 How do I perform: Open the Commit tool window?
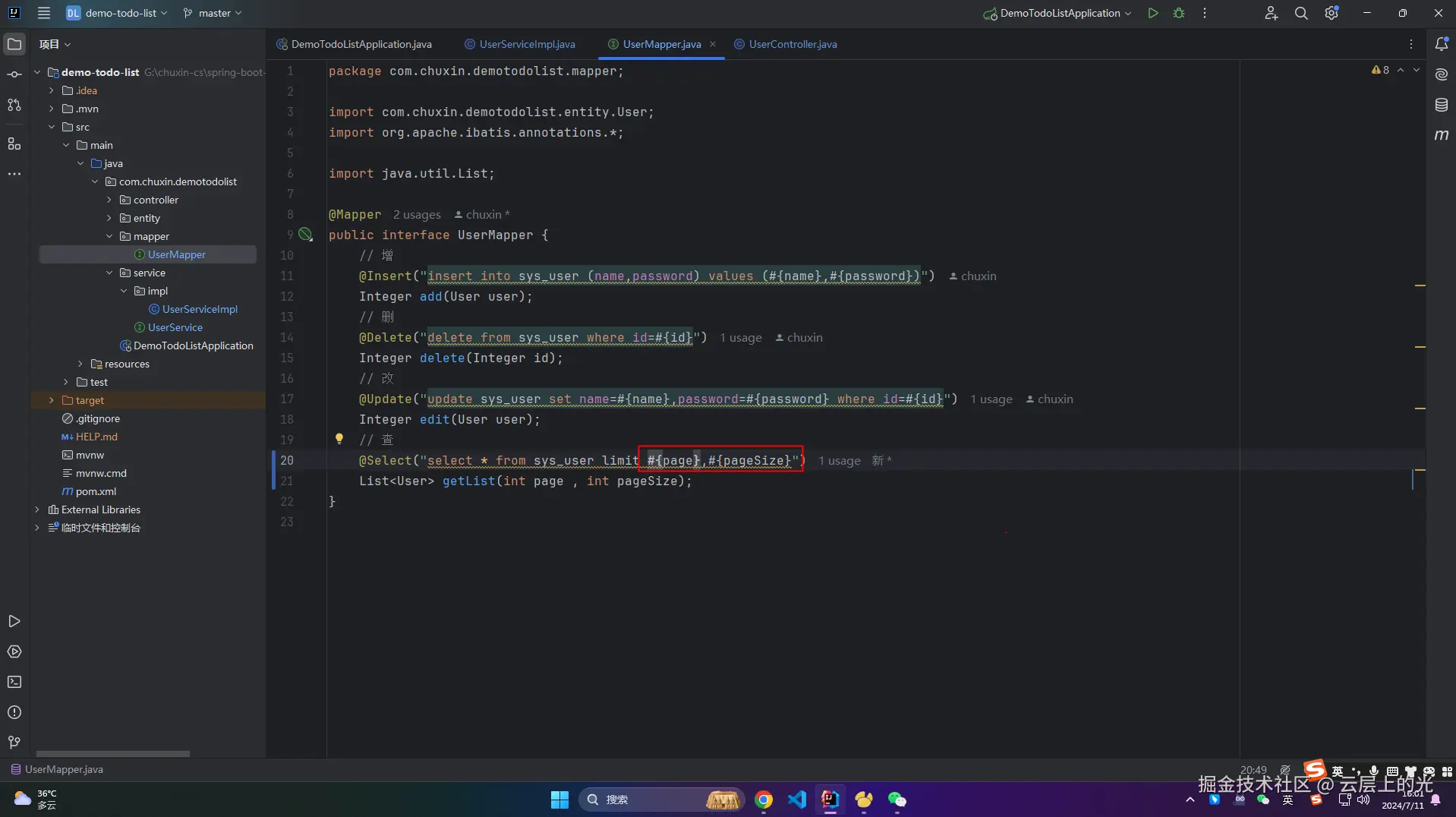pos(14,74)
